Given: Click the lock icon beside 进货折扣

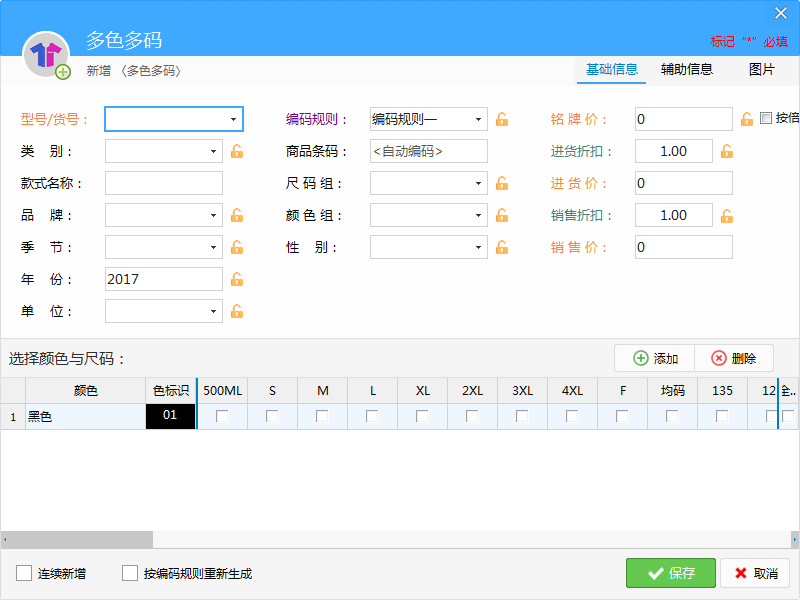Looking at the screenshot, I should click(727, 152).
